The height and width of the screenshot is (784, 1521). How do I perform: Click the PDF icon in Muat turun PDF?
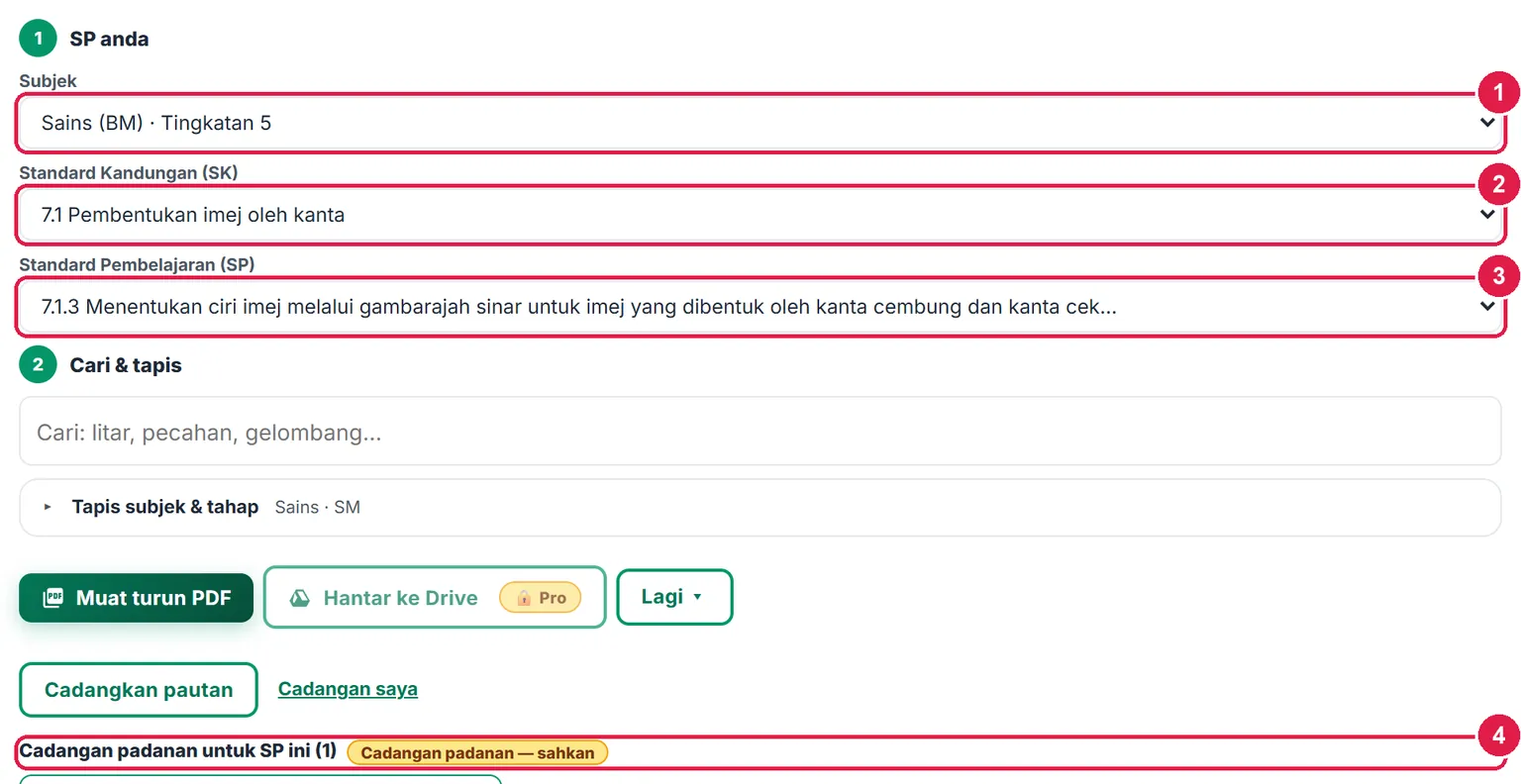(53, 598)
